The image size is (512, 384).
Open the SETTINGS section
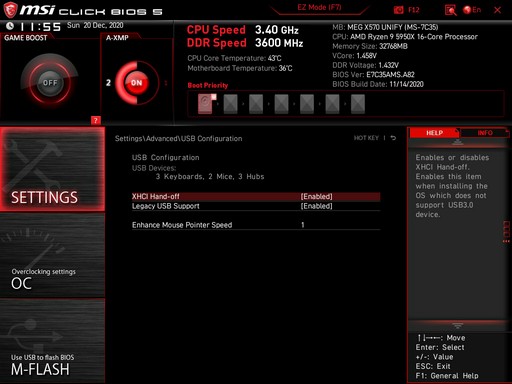point(52,169)
